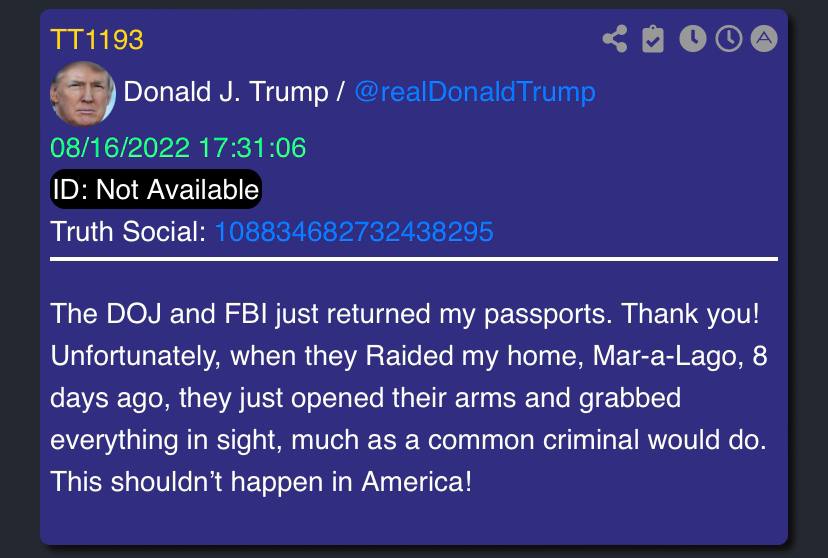Click the Donald J. Trump display name
This screenshot has width=828, height=558.
[x=225, y=93]
